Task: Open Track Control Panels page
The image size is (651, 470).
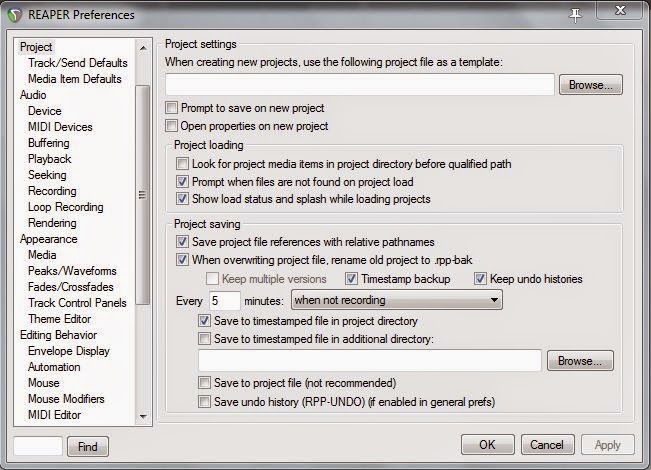Action: [77, 303]
